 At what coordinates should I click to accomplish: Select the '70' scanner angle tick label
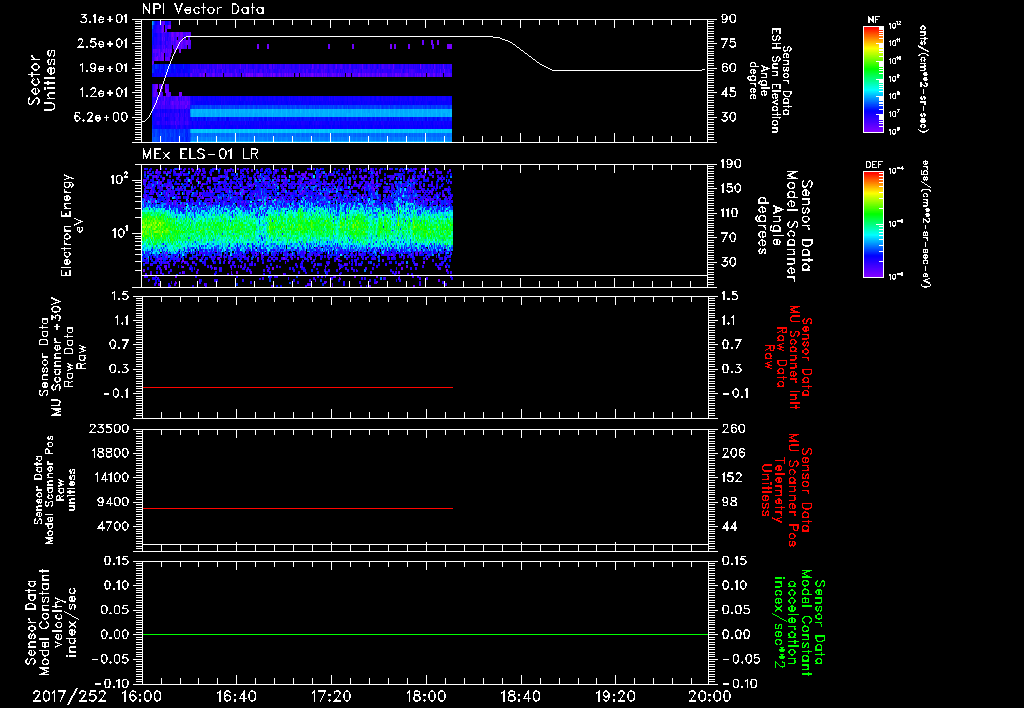coord(729,238)
